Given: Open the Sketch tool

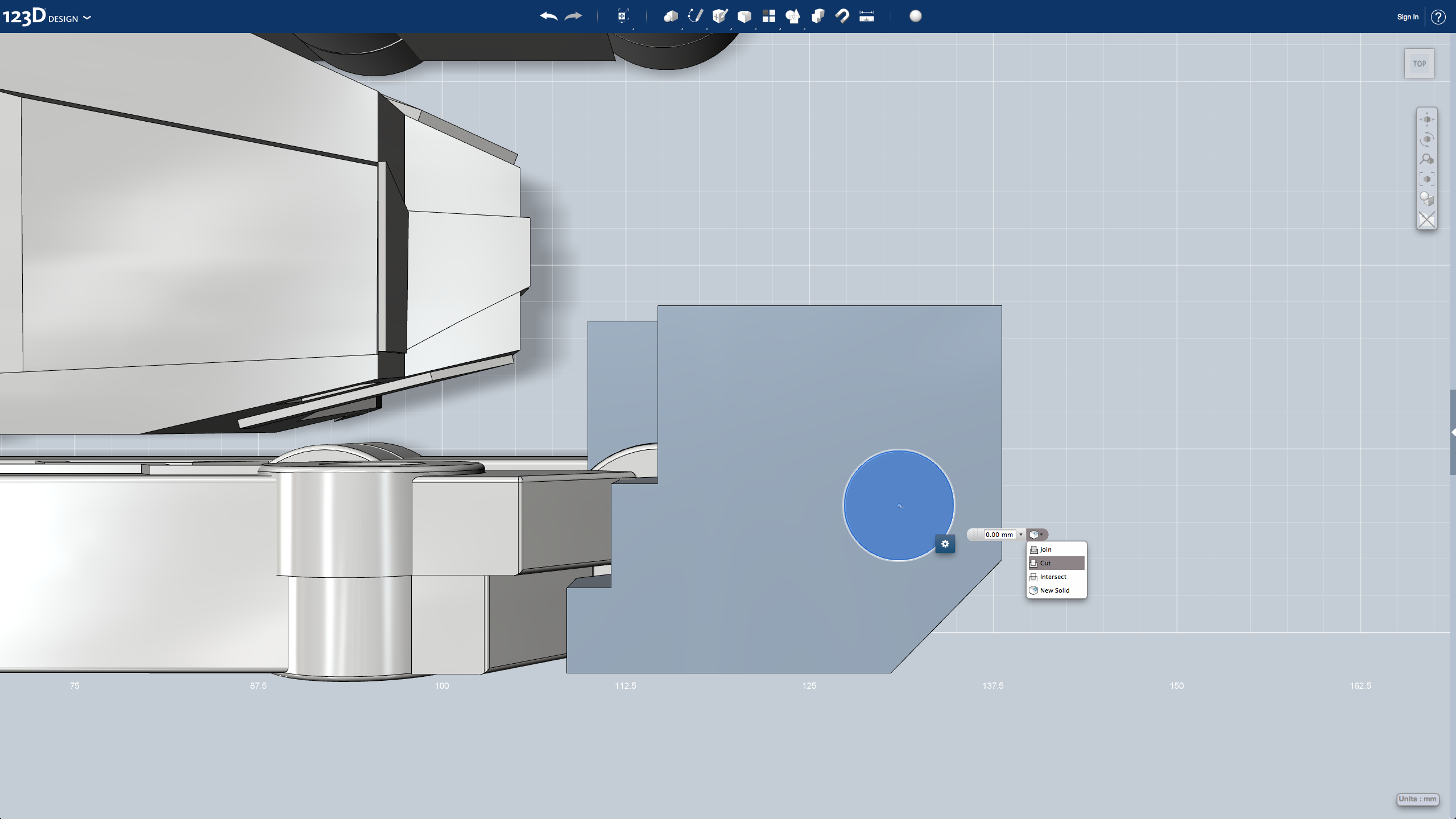Looking at the screenshot, I should coord(696,16).
